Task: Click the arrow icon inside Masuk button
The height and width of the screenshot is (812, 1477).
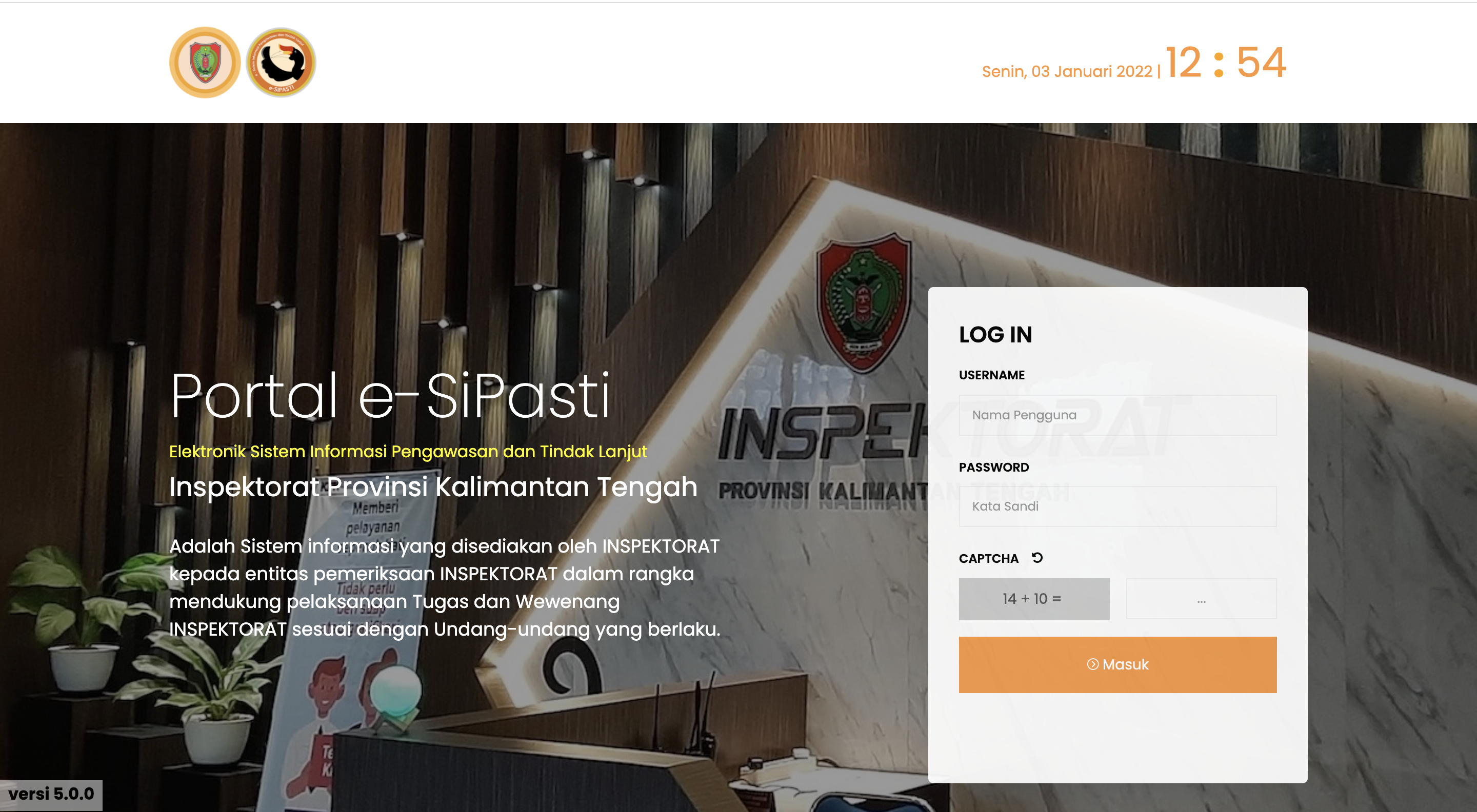Action: pyautogui.click(x=1093, y=664)
